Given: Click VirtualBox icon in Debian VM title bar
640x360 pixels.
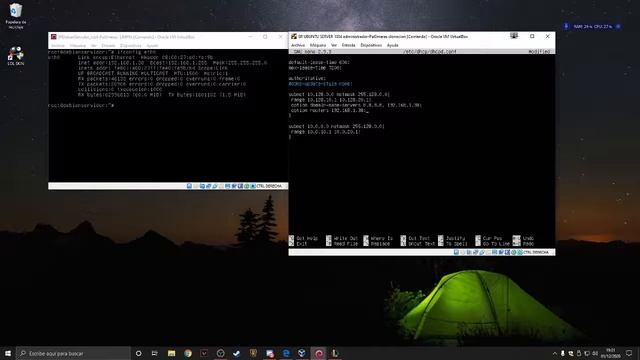Looking at the screenshot, I should click(53, 37).
